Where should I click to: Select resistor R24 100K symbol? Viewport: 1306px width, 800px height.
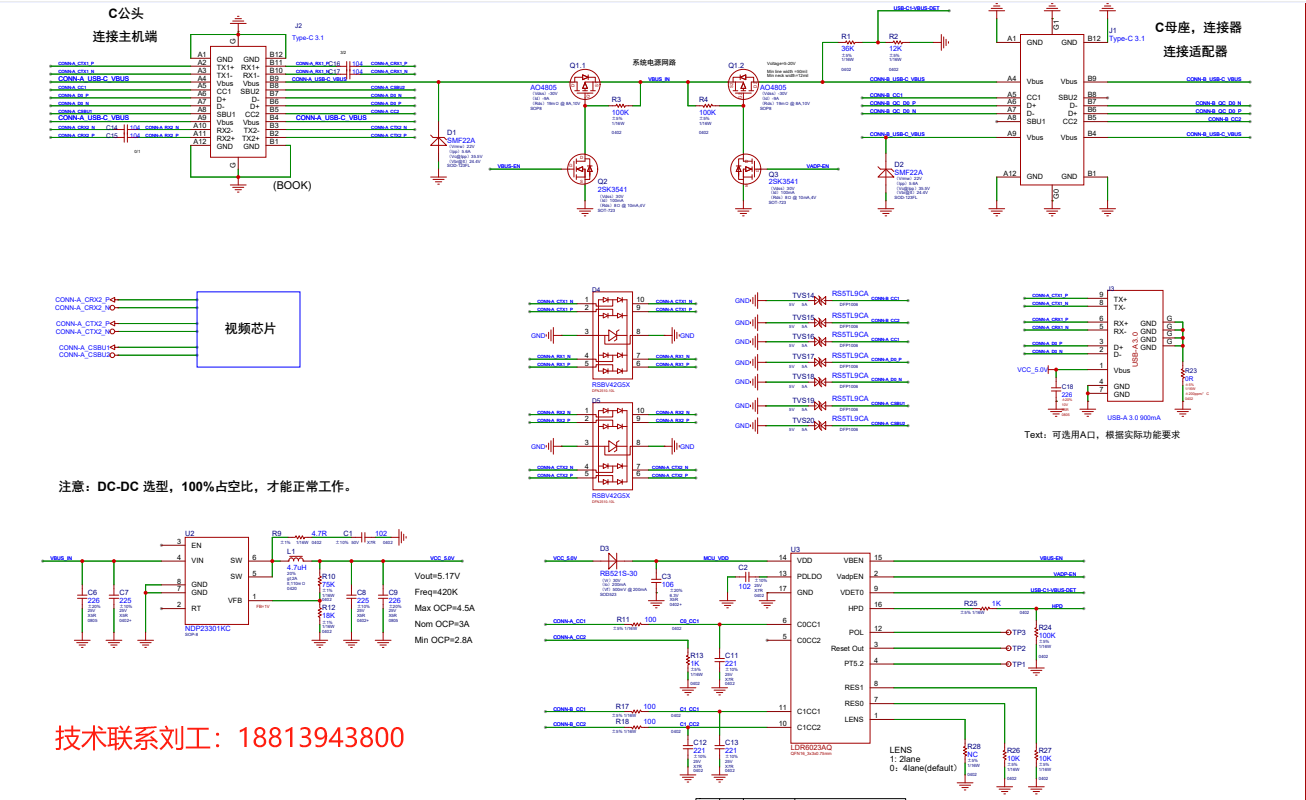click(x=1037, y=632)
